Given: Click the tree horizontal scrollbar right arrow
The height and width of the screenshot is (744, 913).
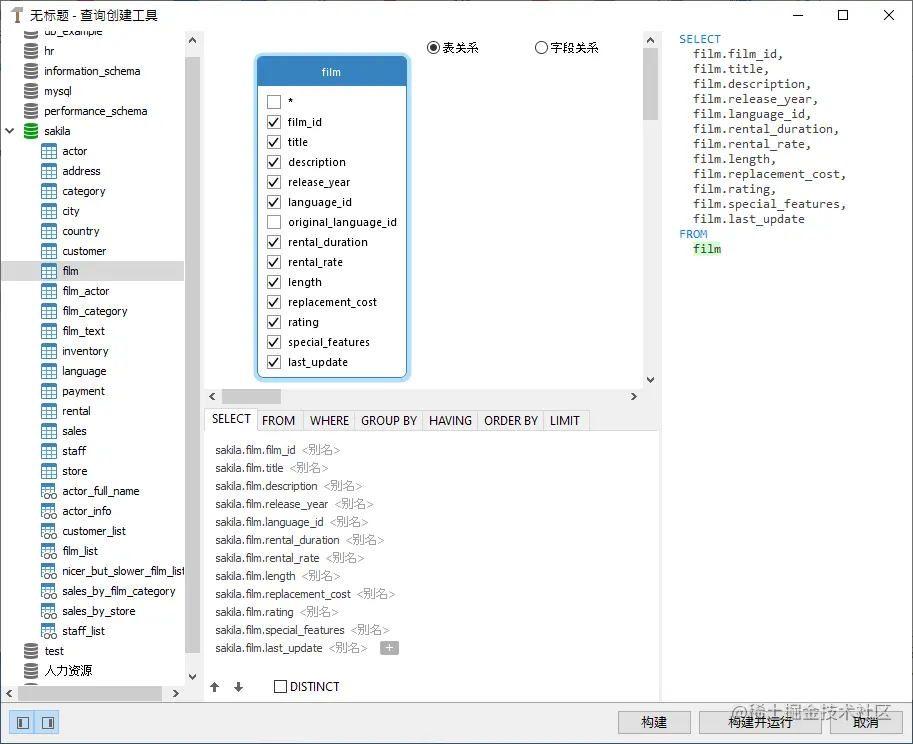Looking at the screenshot, I should [x=175, y=693].
